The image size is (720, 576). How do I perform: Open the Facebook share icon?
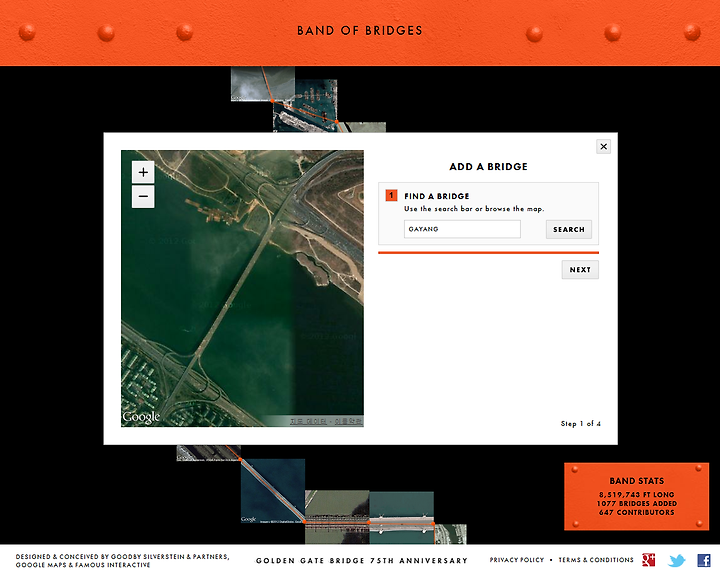coord(704,560)
